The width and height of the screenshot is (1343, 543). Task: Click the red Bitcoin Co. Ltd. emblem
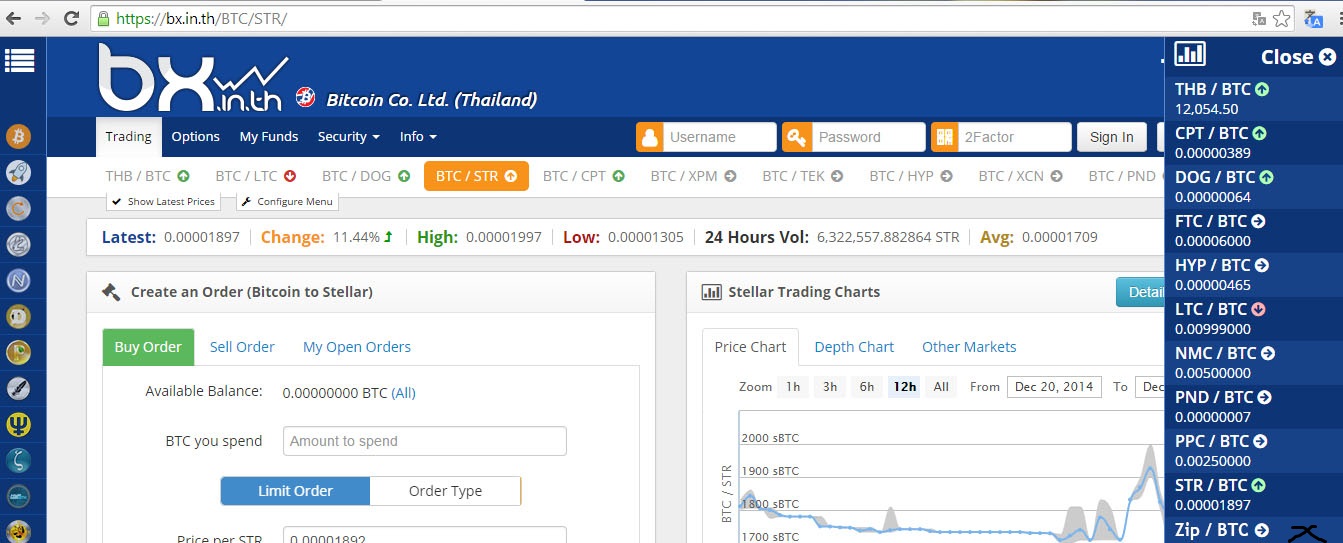point(305,98)
